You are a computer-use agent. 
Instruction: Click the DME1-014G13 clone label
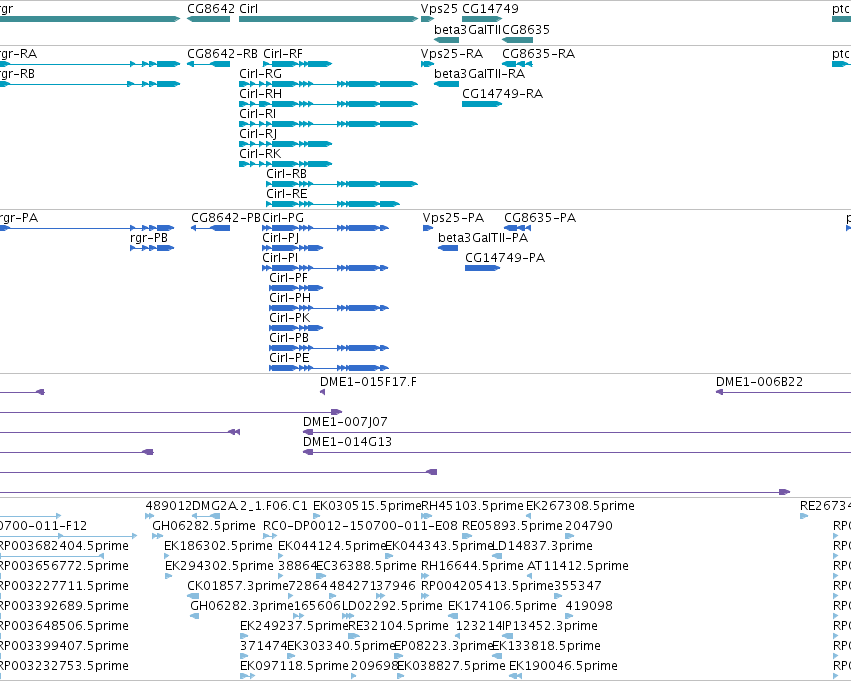[x=347, y=442]
